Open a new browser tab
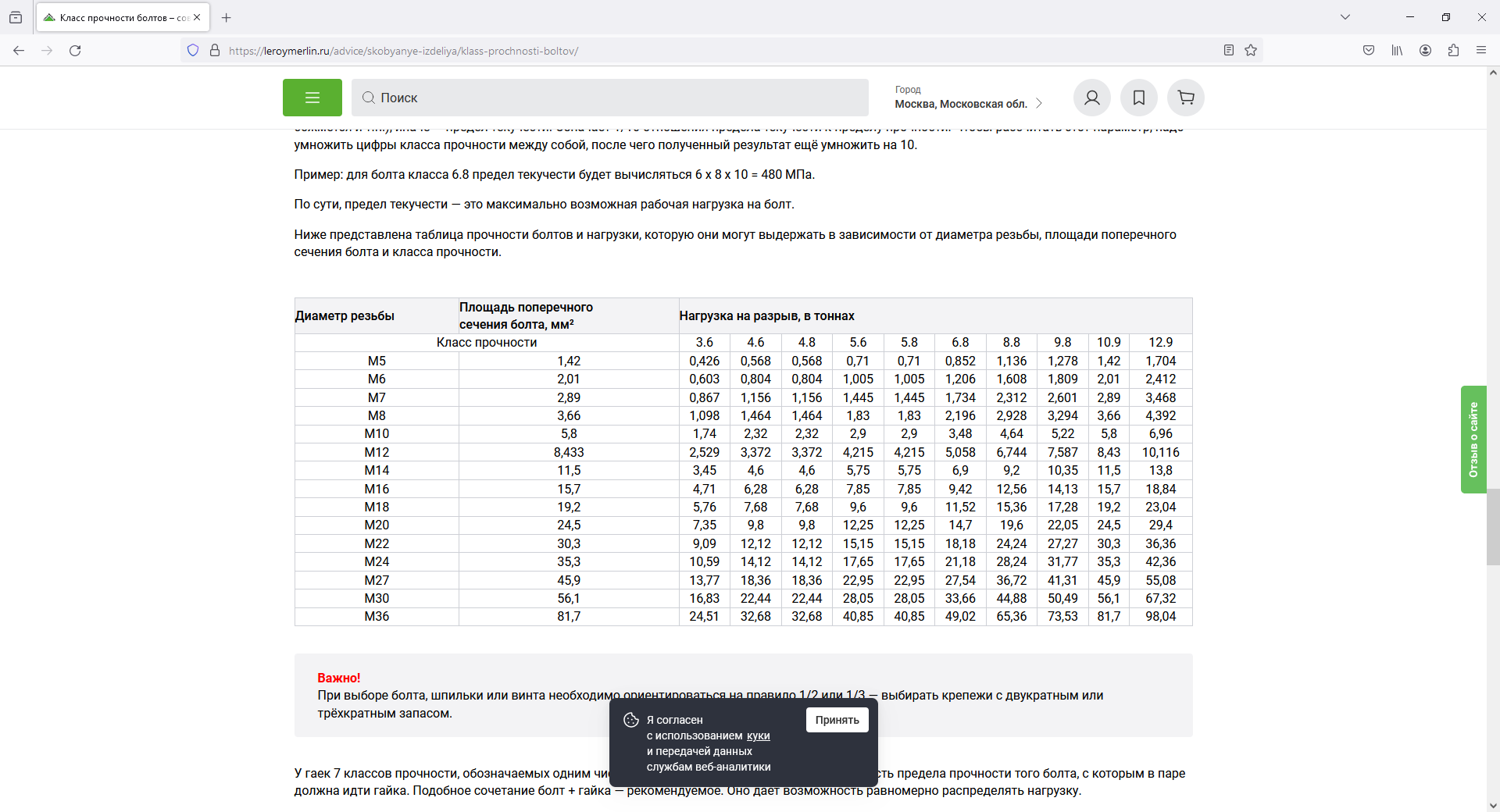This screenshot has height=812, width=1500. (x=227, y=17)
